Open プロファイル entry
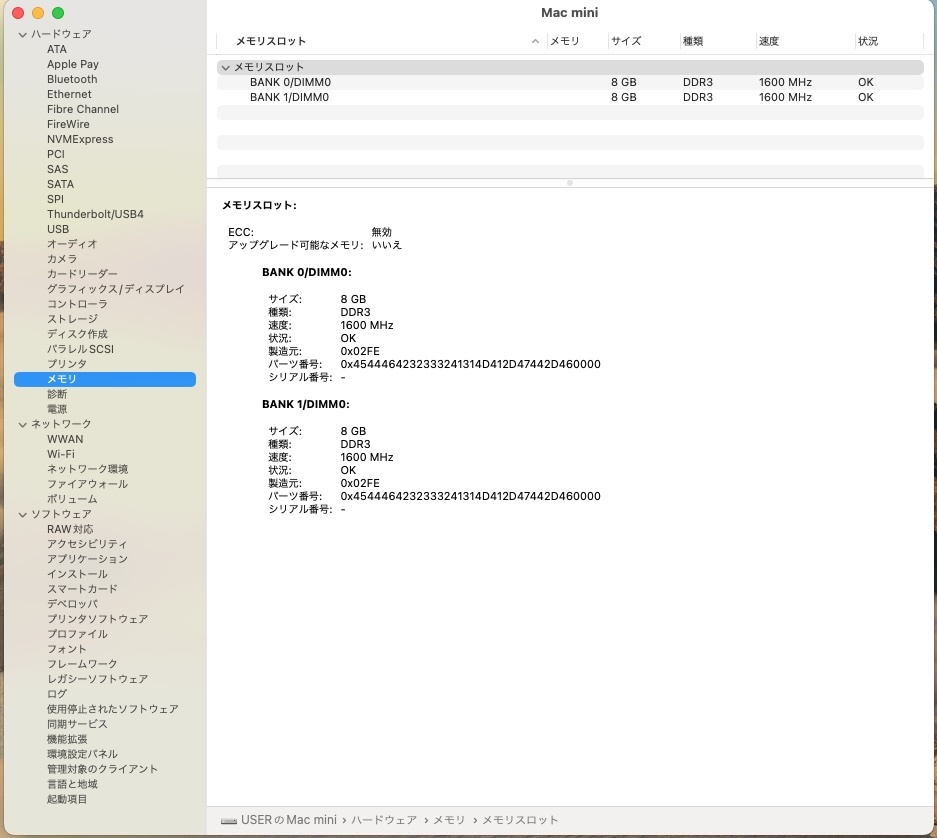This screenshot has height=838, width=937. coord(77,634)
